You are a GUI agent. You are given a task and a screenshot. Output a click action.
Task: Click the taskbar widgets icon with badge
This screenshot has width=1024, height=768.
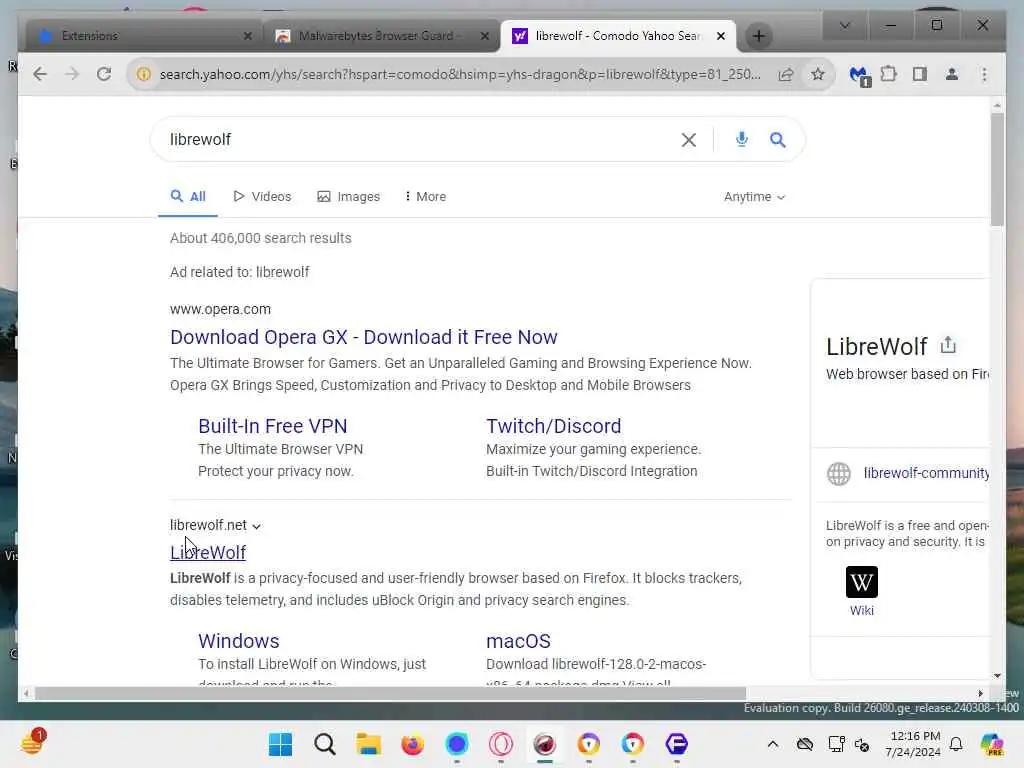[31, 744]
